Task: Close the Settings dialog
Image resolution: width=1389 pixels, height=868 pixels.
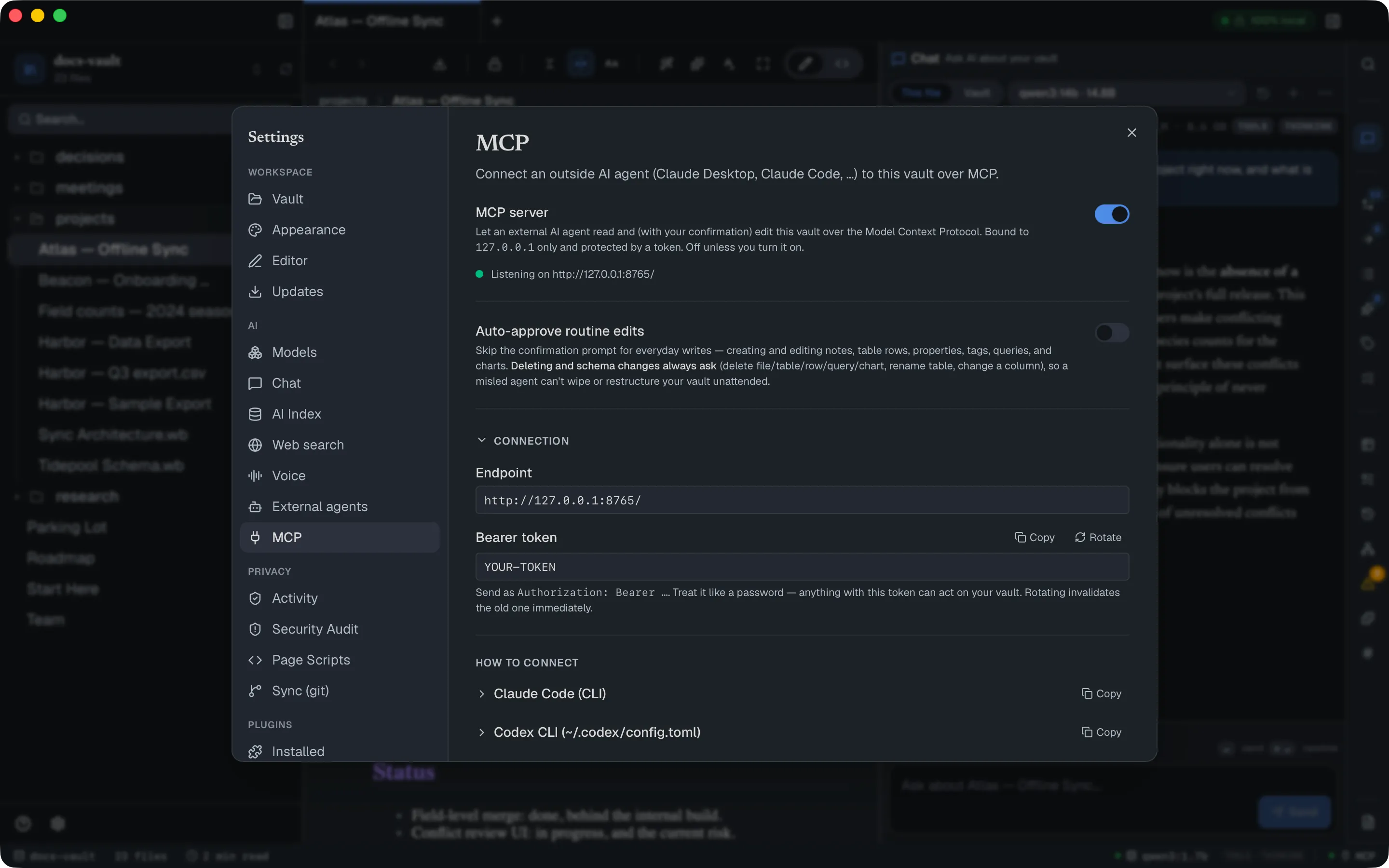Action: tap(1131, 133)
